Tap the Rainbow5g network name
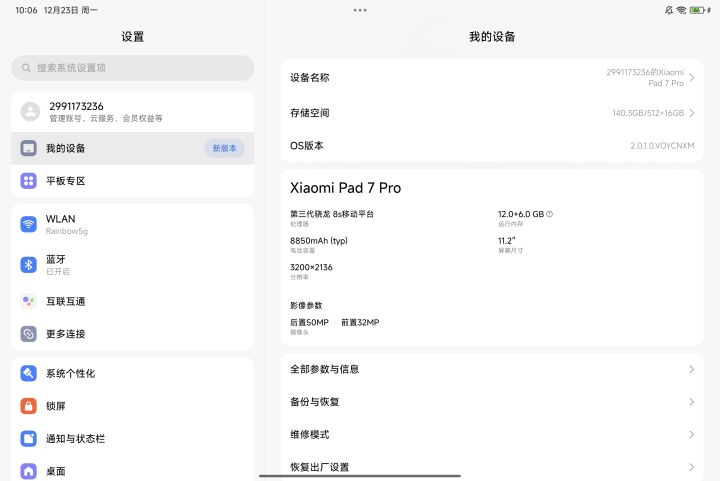The width and height of the screenshot is (720, 481). pos(67,231)
